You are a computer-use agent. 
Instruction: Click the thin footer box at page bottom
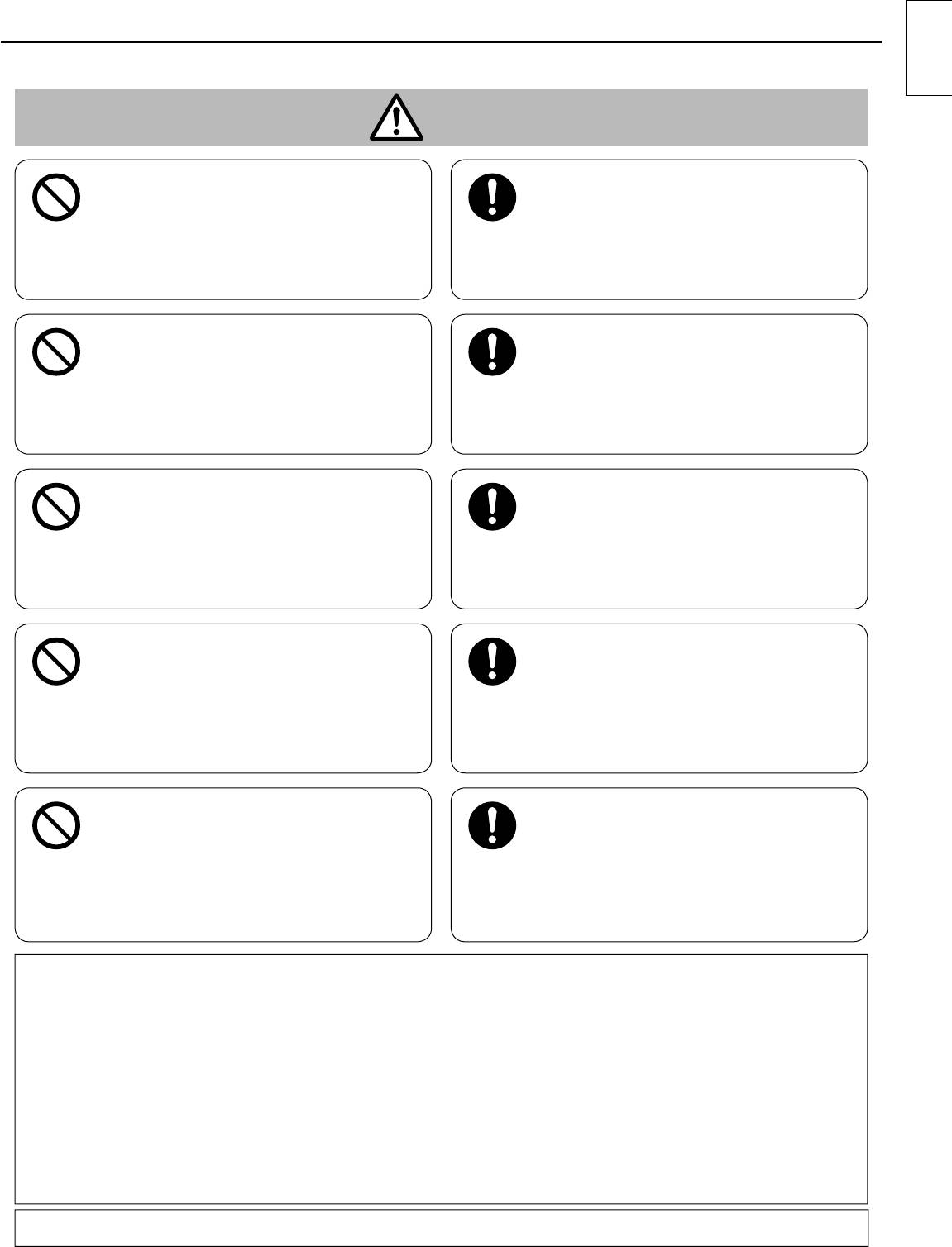click(441, 1227)
